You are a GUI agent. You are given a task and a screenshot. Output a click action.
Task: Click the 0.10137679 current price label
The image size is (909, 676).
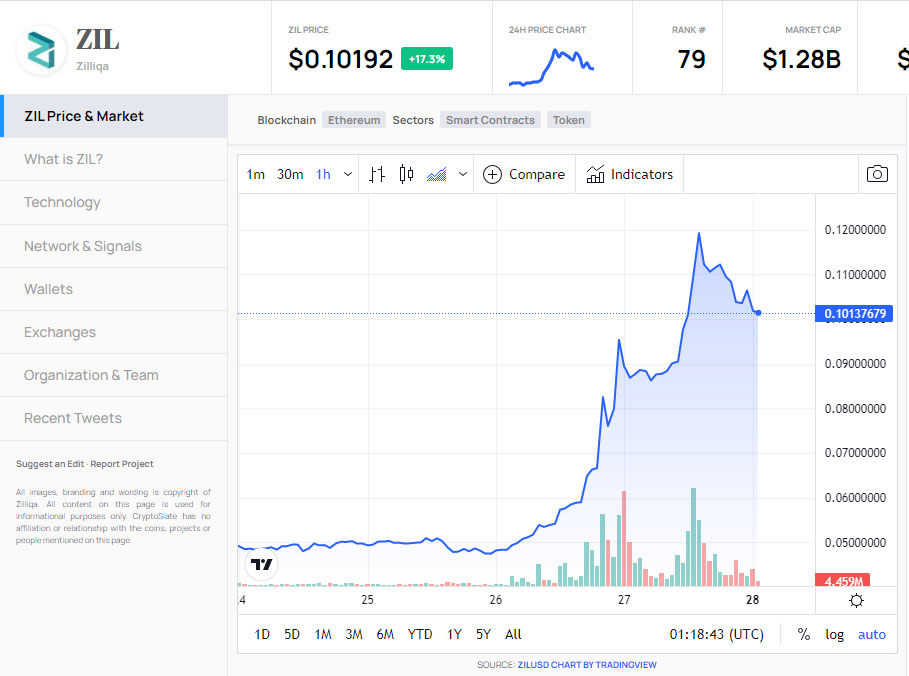pos(855,314)
